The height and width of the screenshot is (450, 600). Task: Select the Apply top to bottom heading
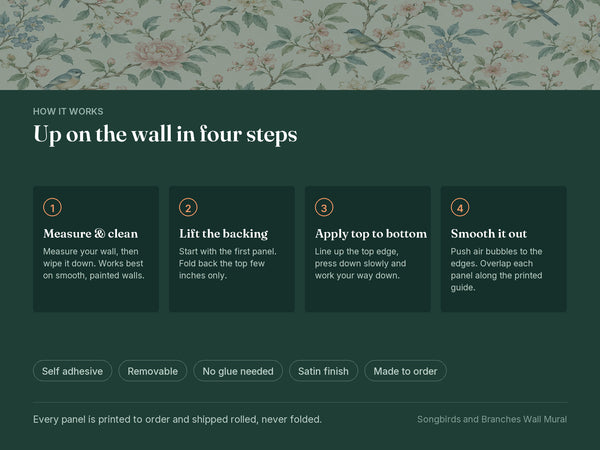pos(371,233)
